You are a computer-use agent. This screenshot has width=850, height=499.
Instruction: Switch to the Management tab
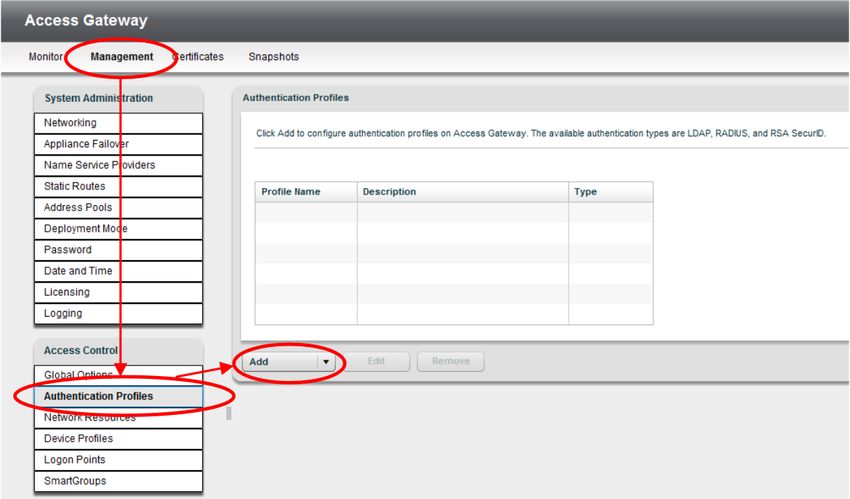coord(121,56)
